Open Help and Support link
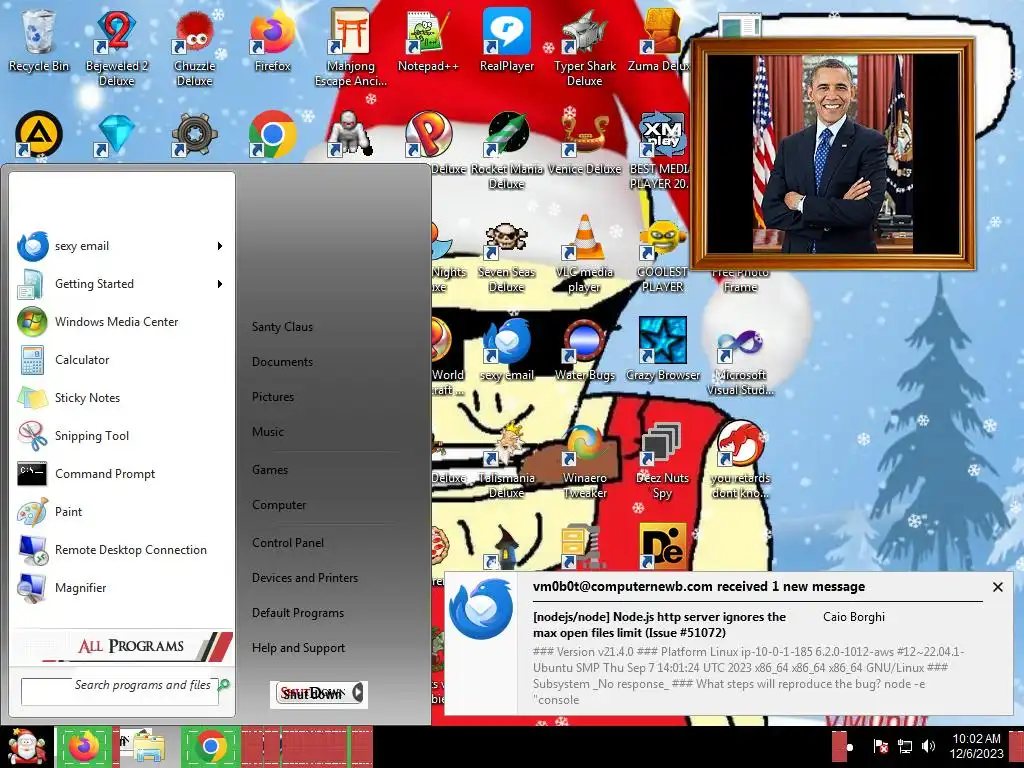1024x768 pixels. 298,648
